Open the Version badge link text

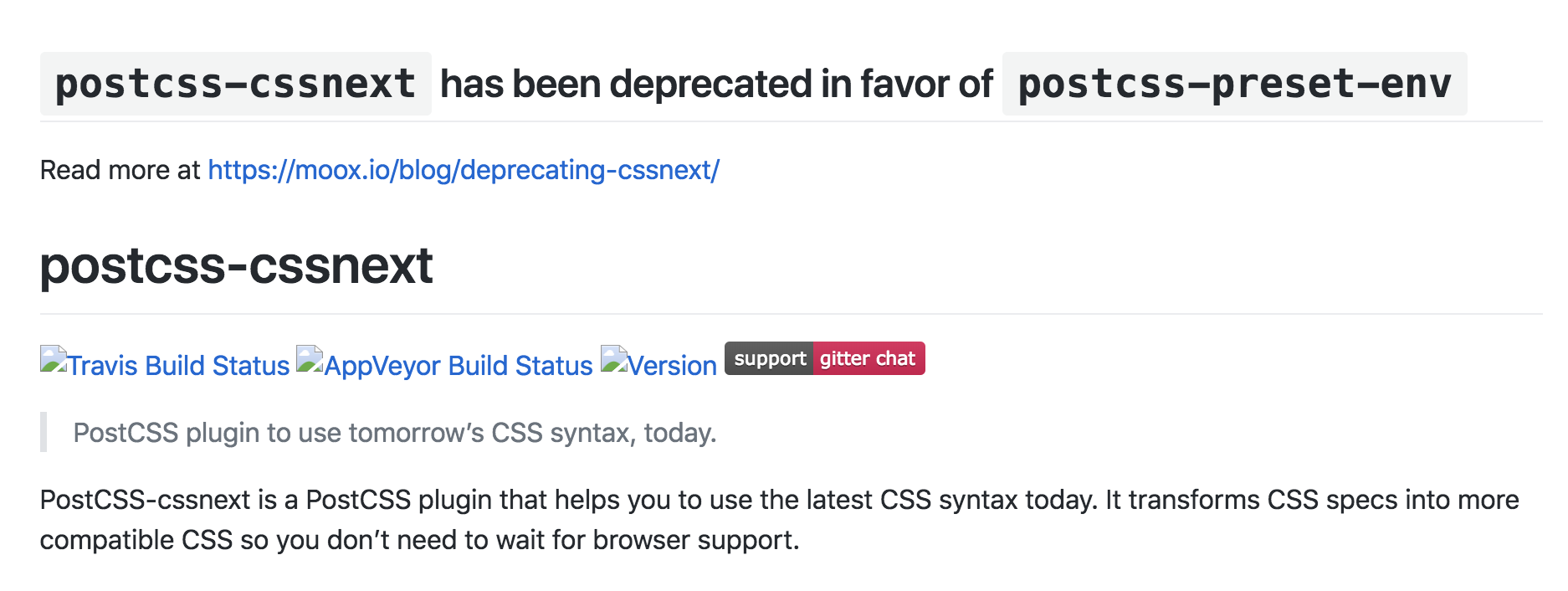(673, 366)
